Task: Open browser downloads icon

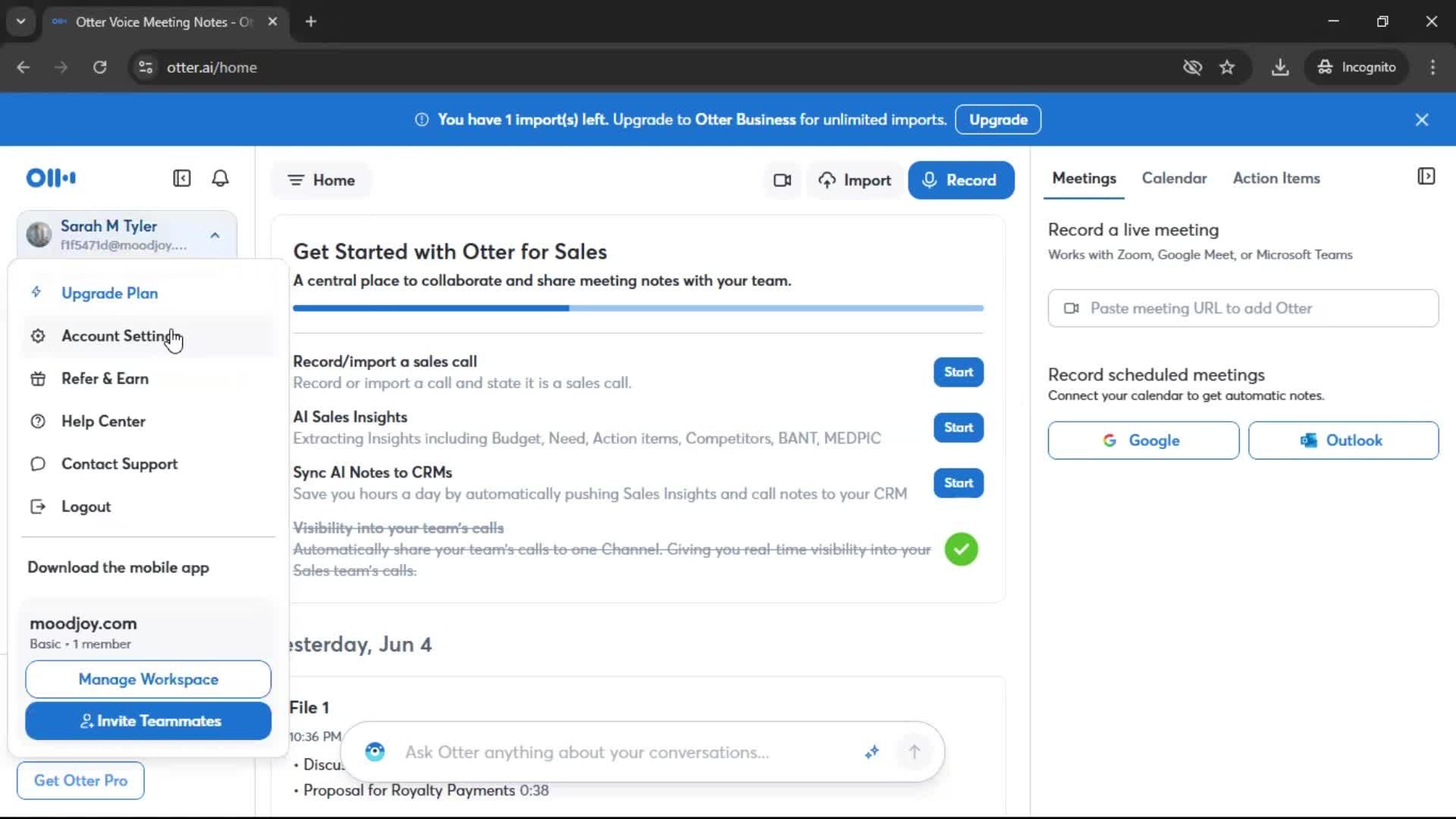Action: point(1280,67)
